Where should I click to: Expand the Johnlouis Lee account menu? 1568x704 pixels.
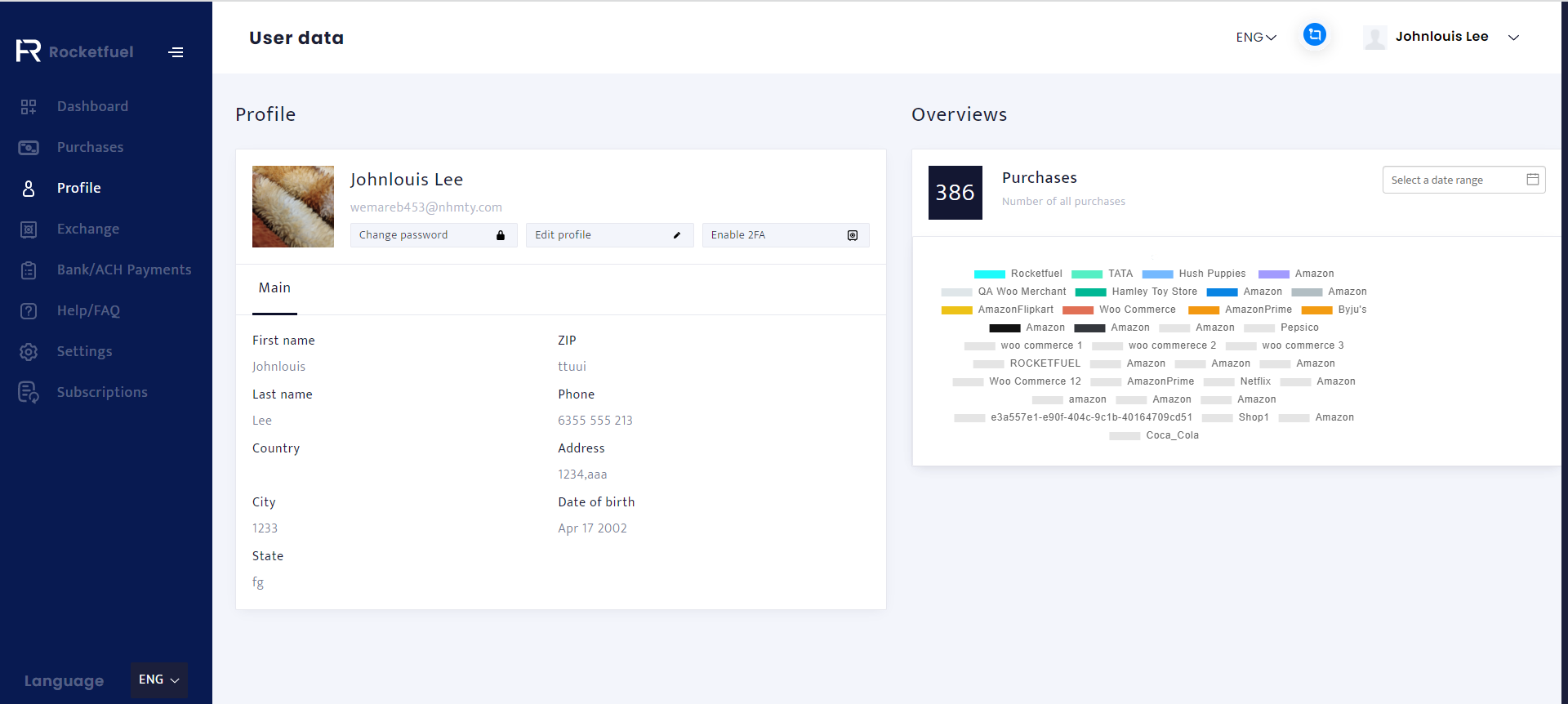1512,38
